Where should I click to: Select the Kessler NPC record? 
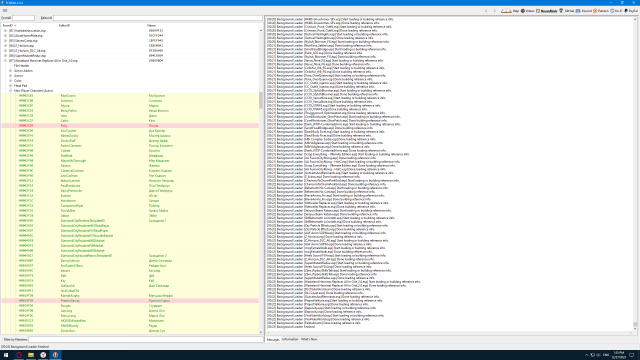(130, 271)
